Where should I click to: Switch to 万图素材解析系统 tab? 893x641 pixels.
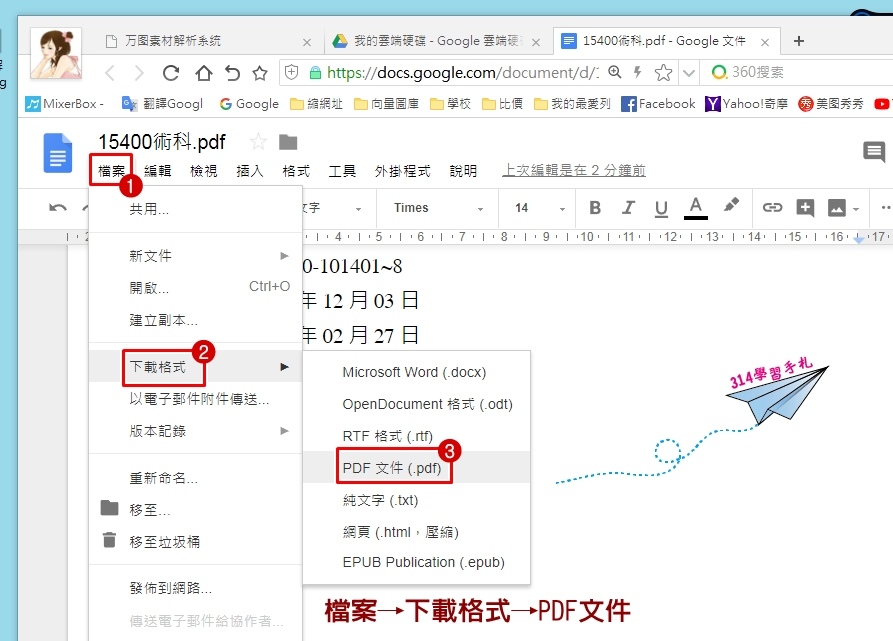208,41
